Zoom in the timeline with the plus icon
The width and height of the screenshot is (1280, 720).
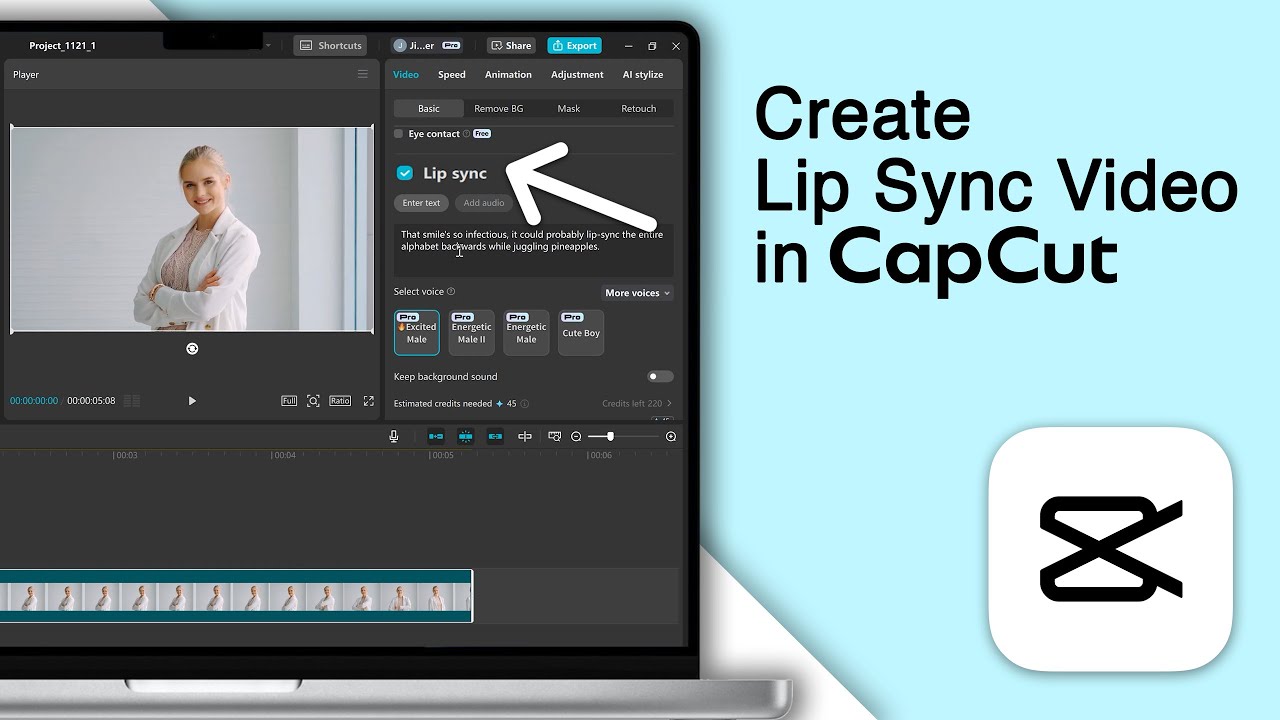click(x=671, y=436)
